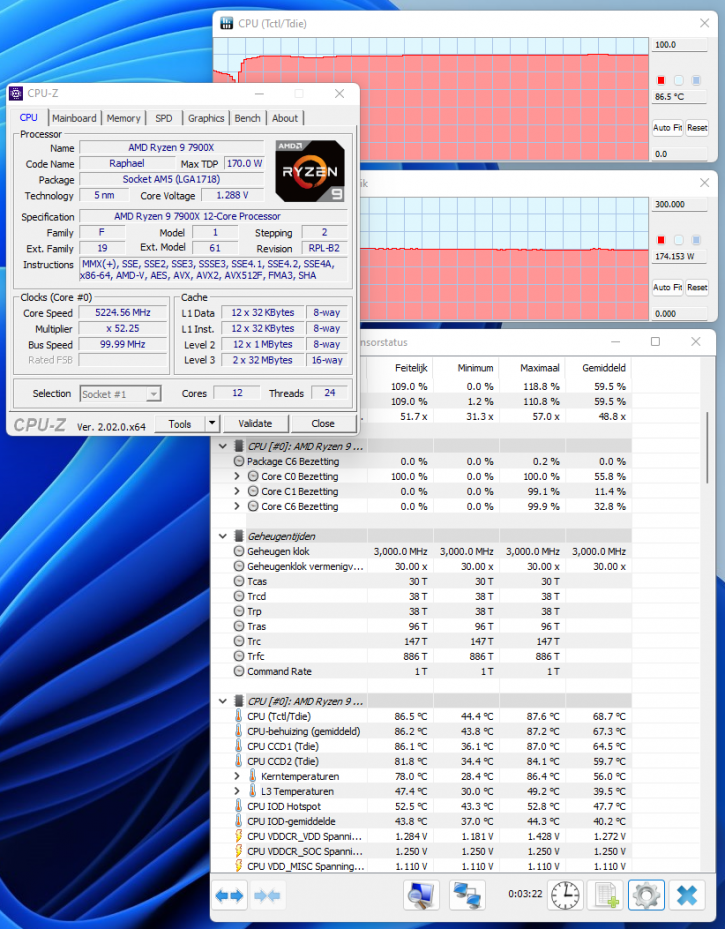The height and width of the screenshot is (929, 725).
Task: Click Auto Fit in CPU temperature graph window
Action: click(668, 127)
